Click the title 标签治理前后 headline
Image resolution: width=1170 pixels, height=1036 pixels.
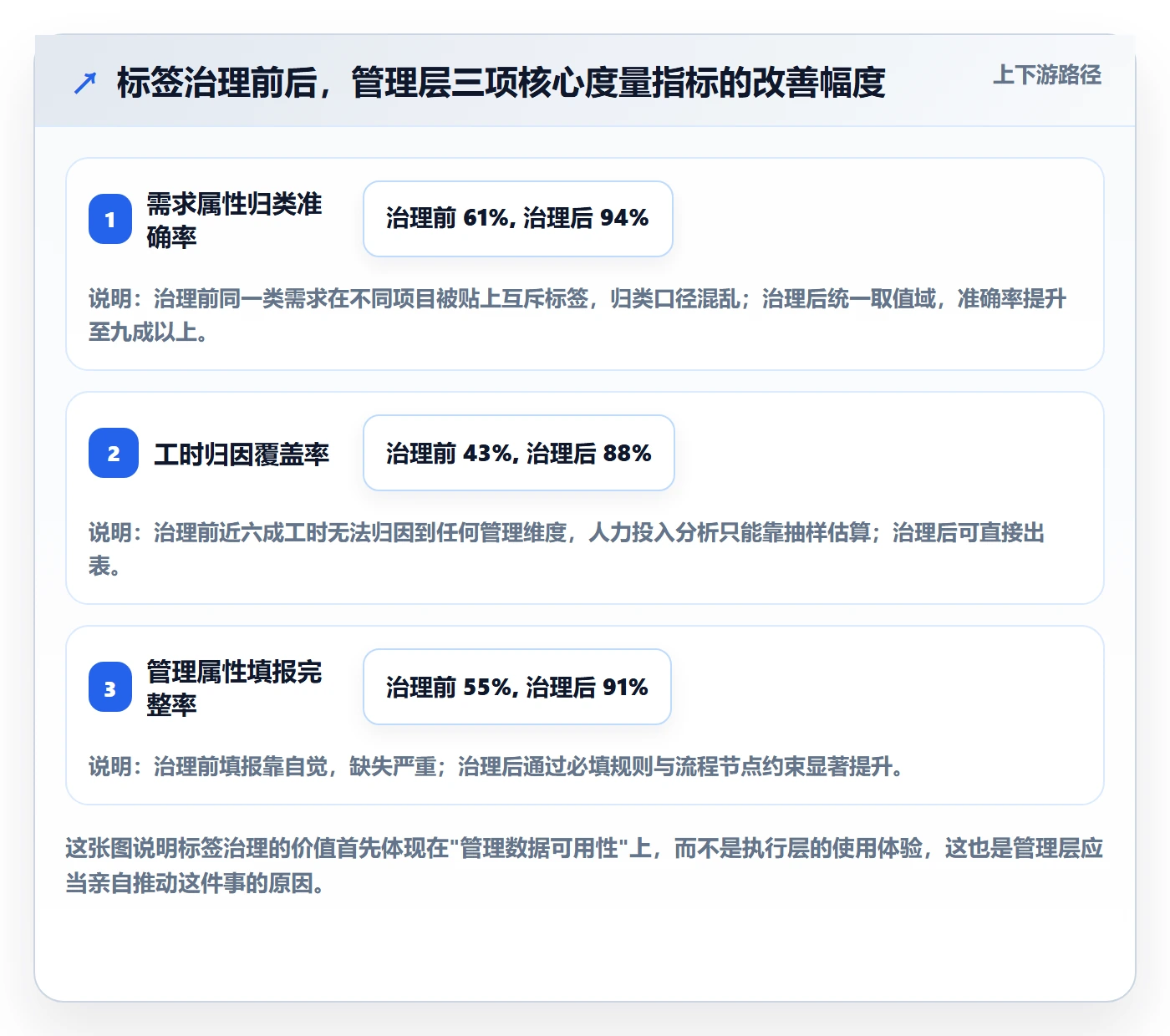pyautogui.click(x=501, y=83)
